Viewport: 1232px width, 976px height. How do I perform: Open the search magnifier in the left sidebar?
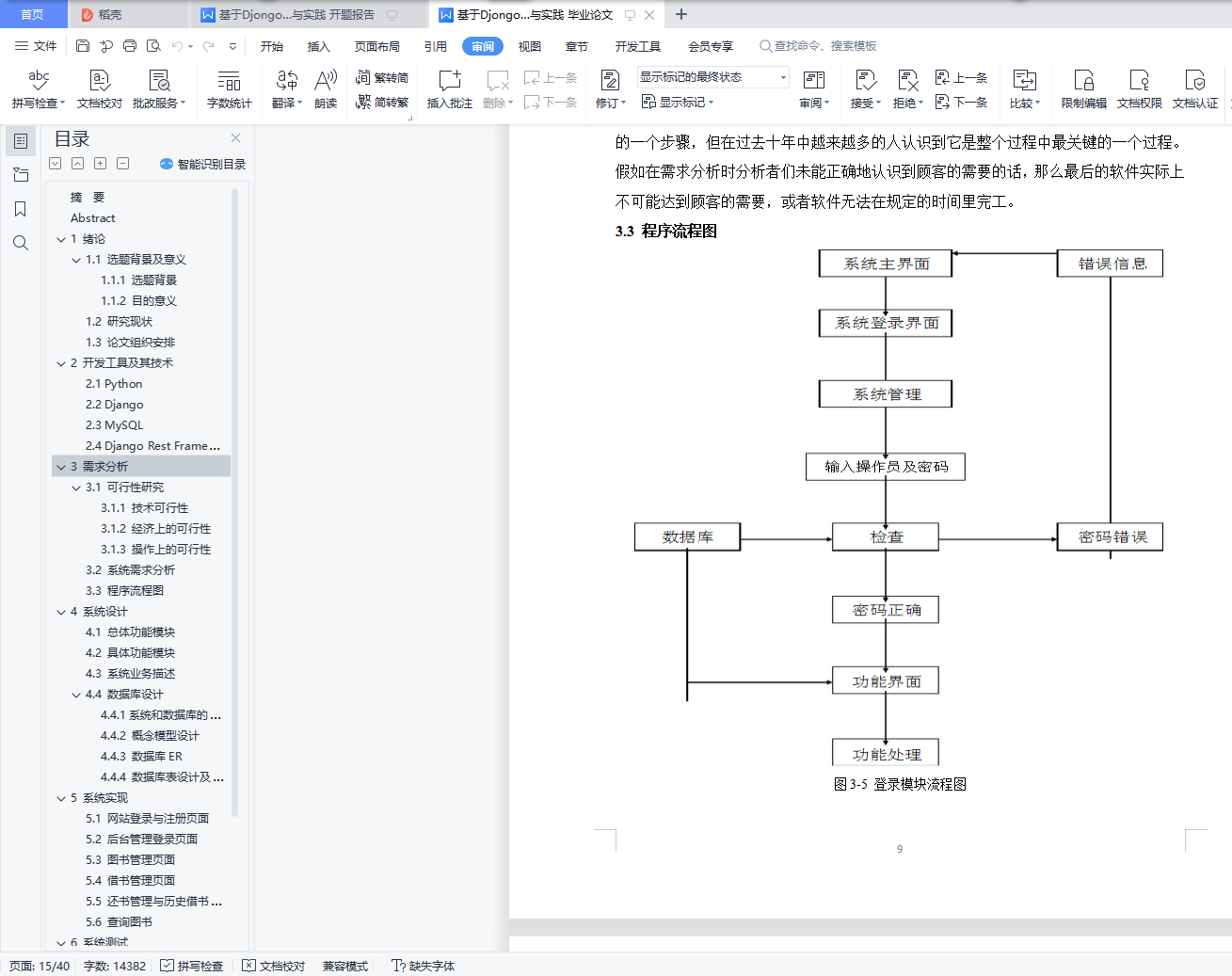(x=21, y=243)
